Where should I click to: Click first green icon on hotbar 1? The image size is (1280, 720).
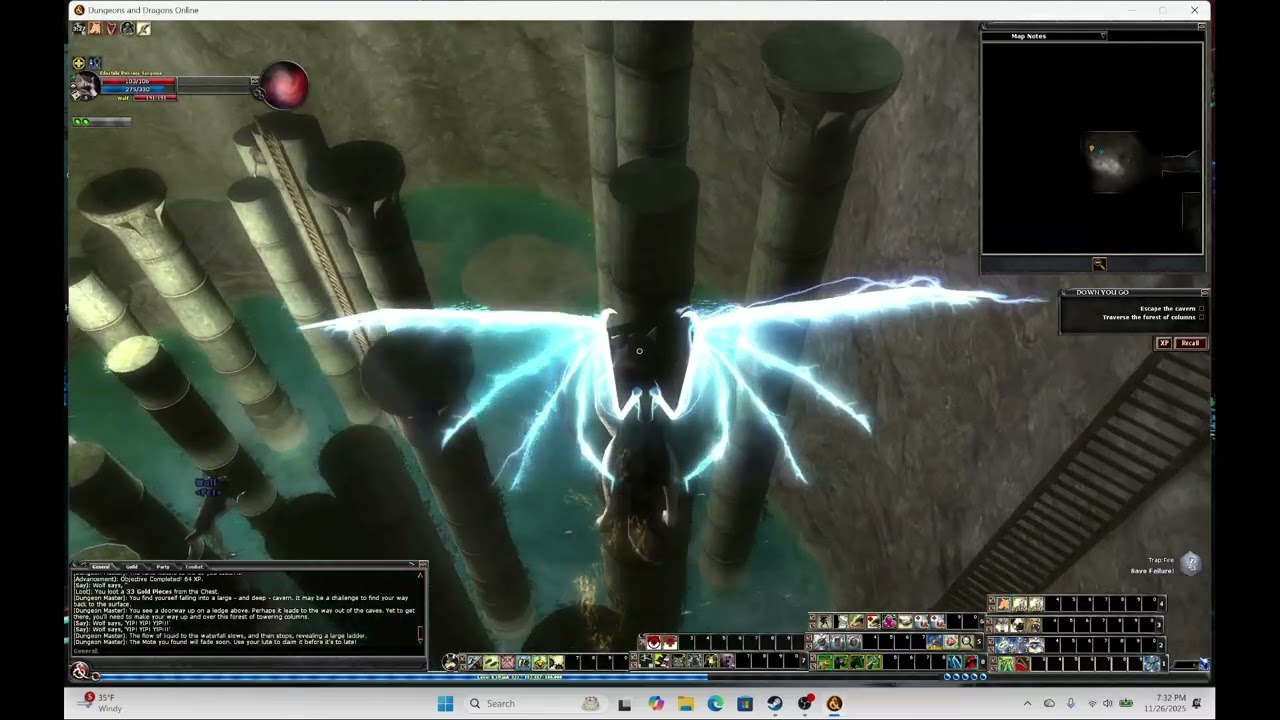point(1006,664)
